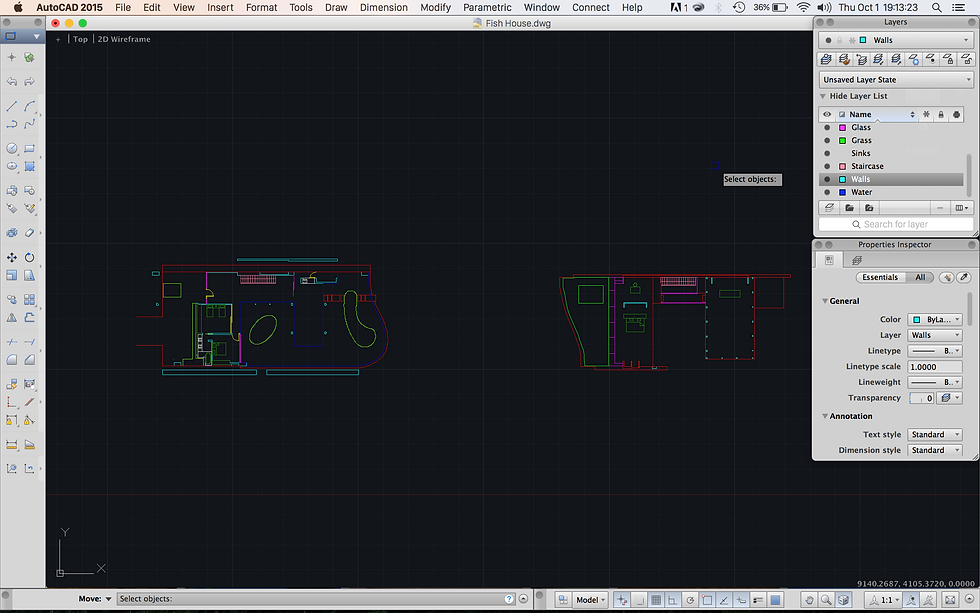Toggle visibility dot of Sinks layer
The height and width of the screenshot is (613, 980).
(x=828, y=153)
